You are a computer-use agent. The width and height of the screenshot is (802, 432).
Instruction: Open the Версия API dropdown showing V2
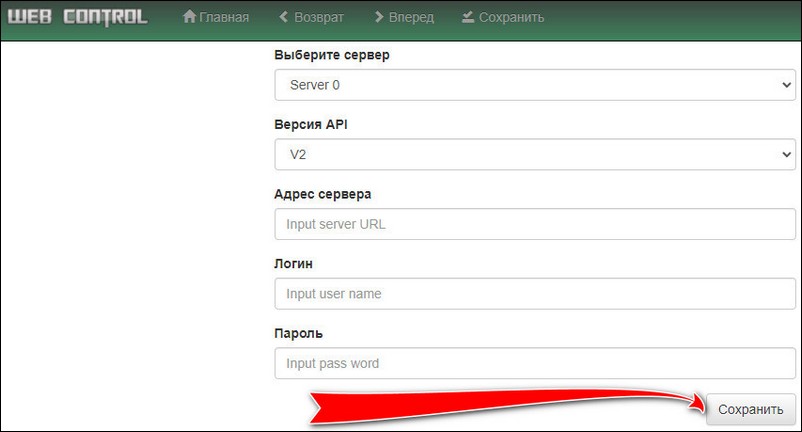coord(535,154)
